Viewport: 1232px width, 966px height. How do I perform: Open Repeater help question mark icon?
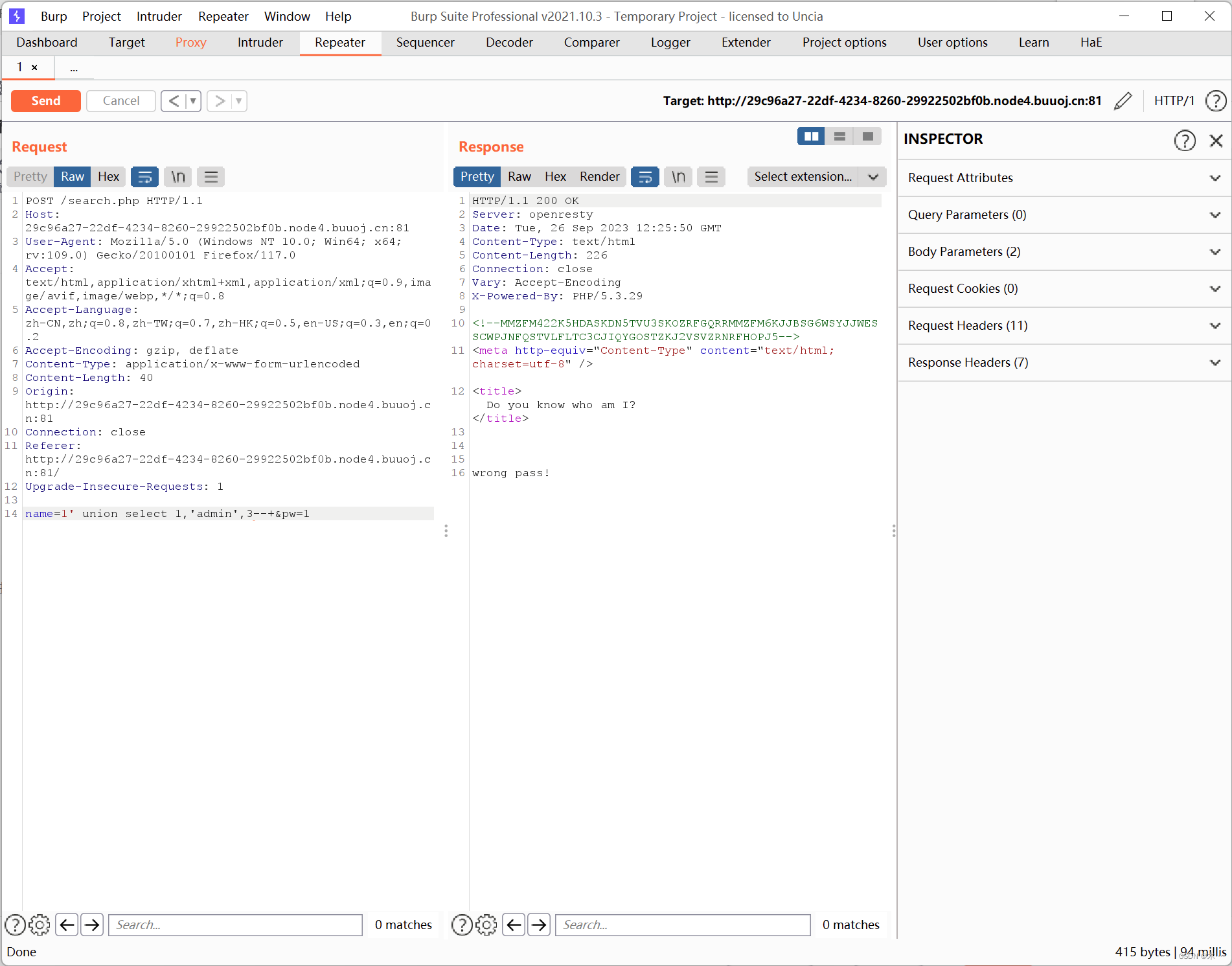(x=1216, y=100)
